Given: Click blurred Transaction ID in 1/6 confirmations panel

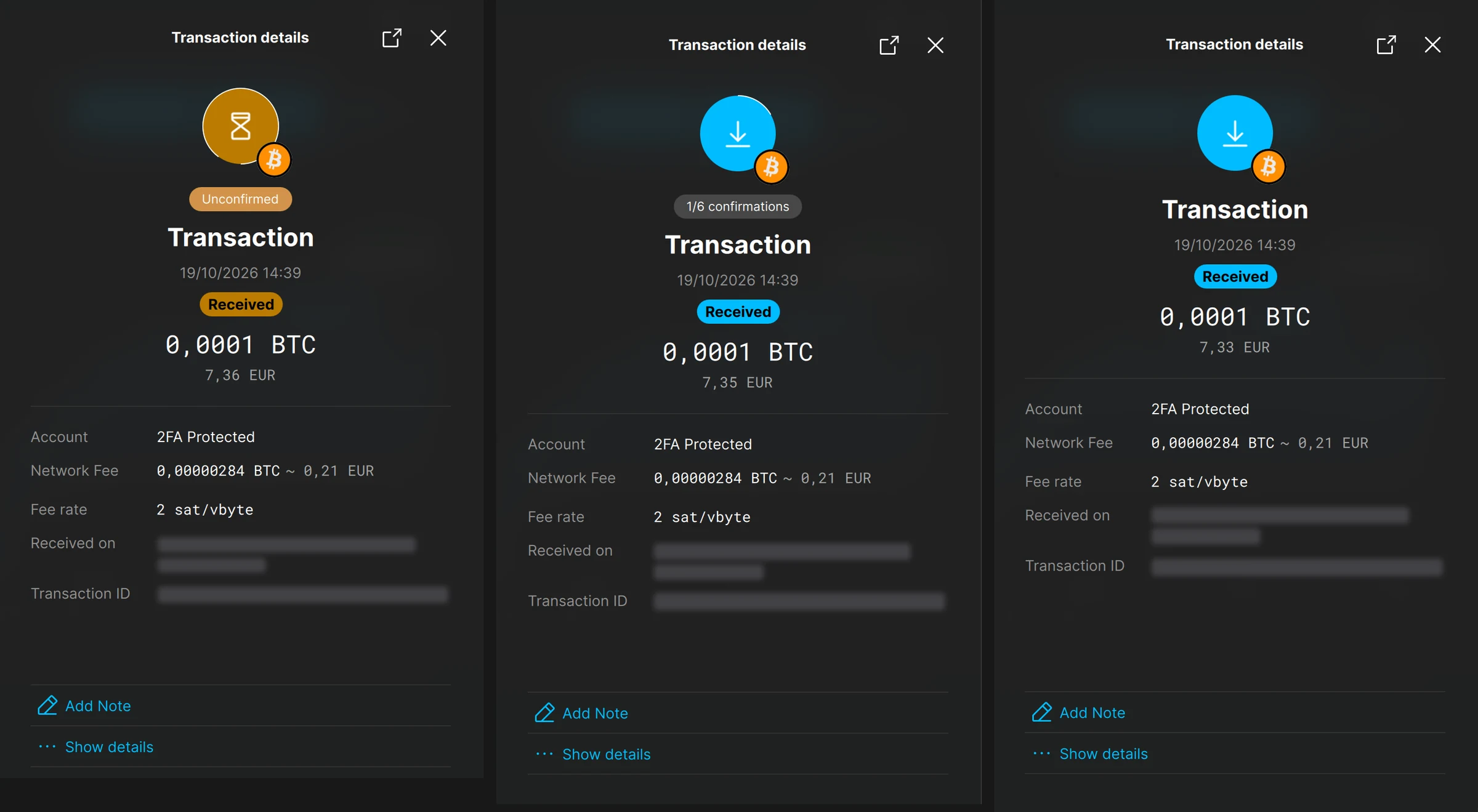Looking at the screenshot, I should [x=799, y=602].
